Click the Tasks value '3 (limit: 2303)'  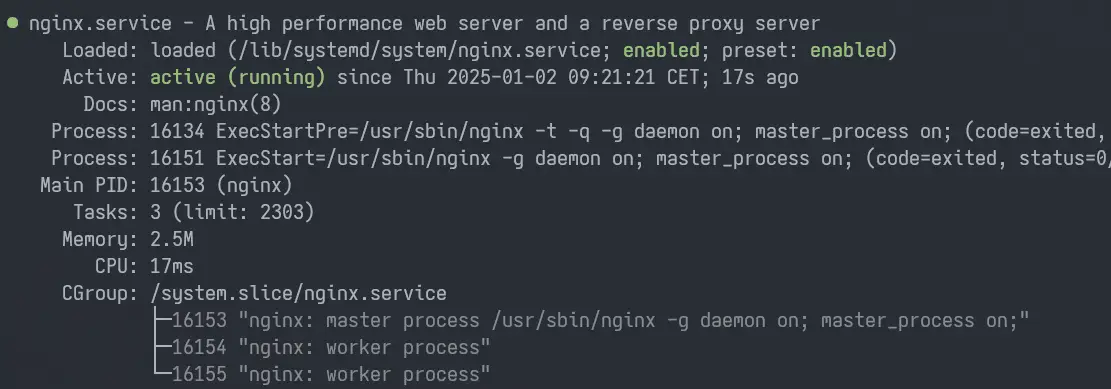232,212
